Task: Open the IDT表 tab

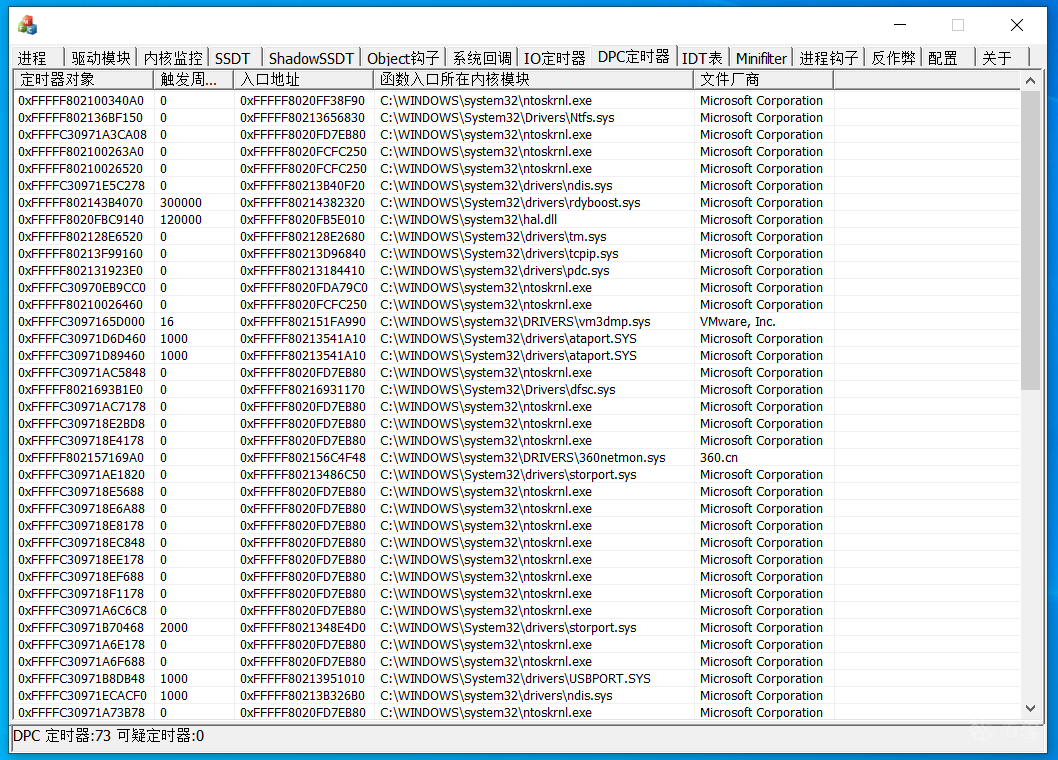Action: pos(702,58)
